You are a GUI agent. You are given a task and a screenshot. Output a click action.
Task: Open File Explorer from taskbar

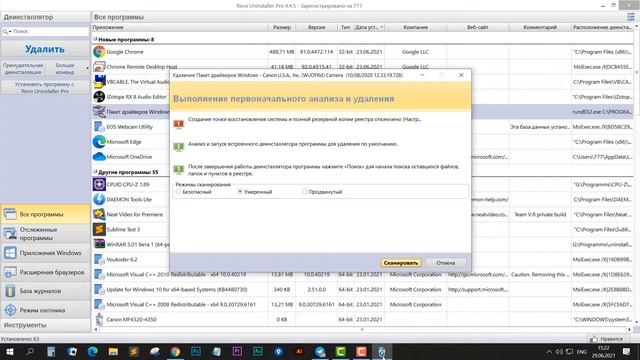[x=113, y=351]
